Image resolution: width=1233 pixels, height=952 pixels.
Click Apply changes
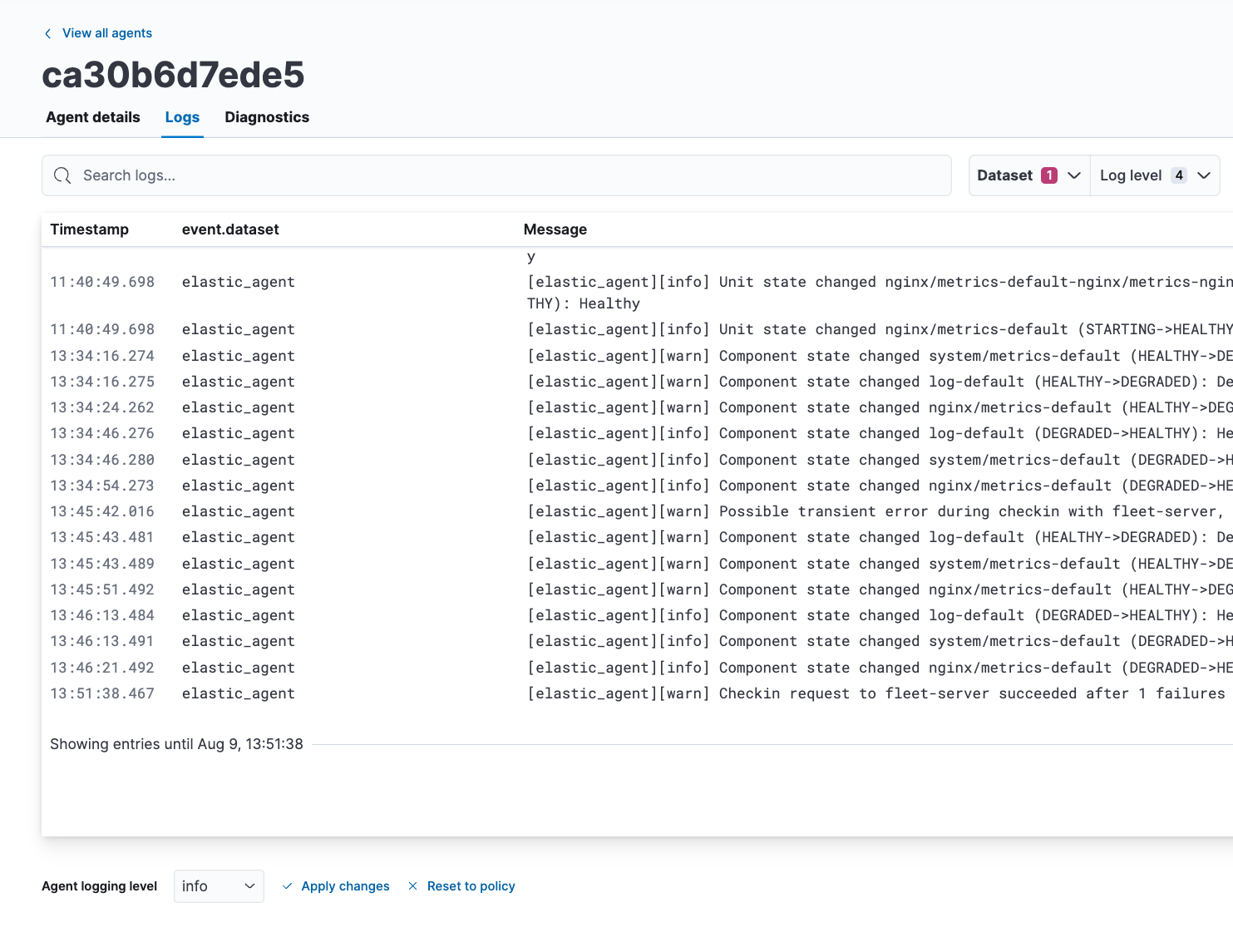pos(345,886)
